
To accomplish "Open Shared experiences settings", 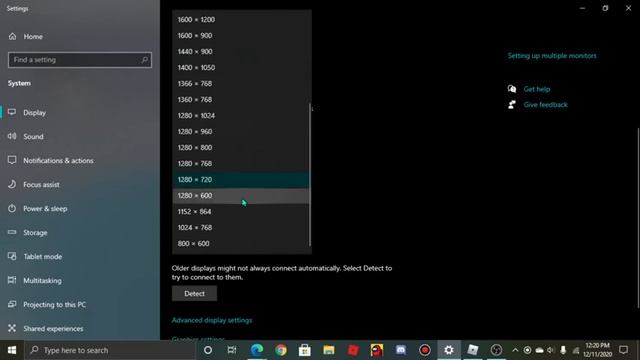I will coord(53,329).
